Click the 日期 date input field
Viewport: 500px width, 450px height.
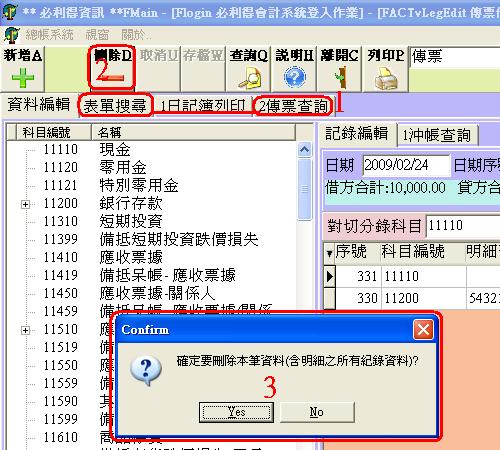point(406,165)
